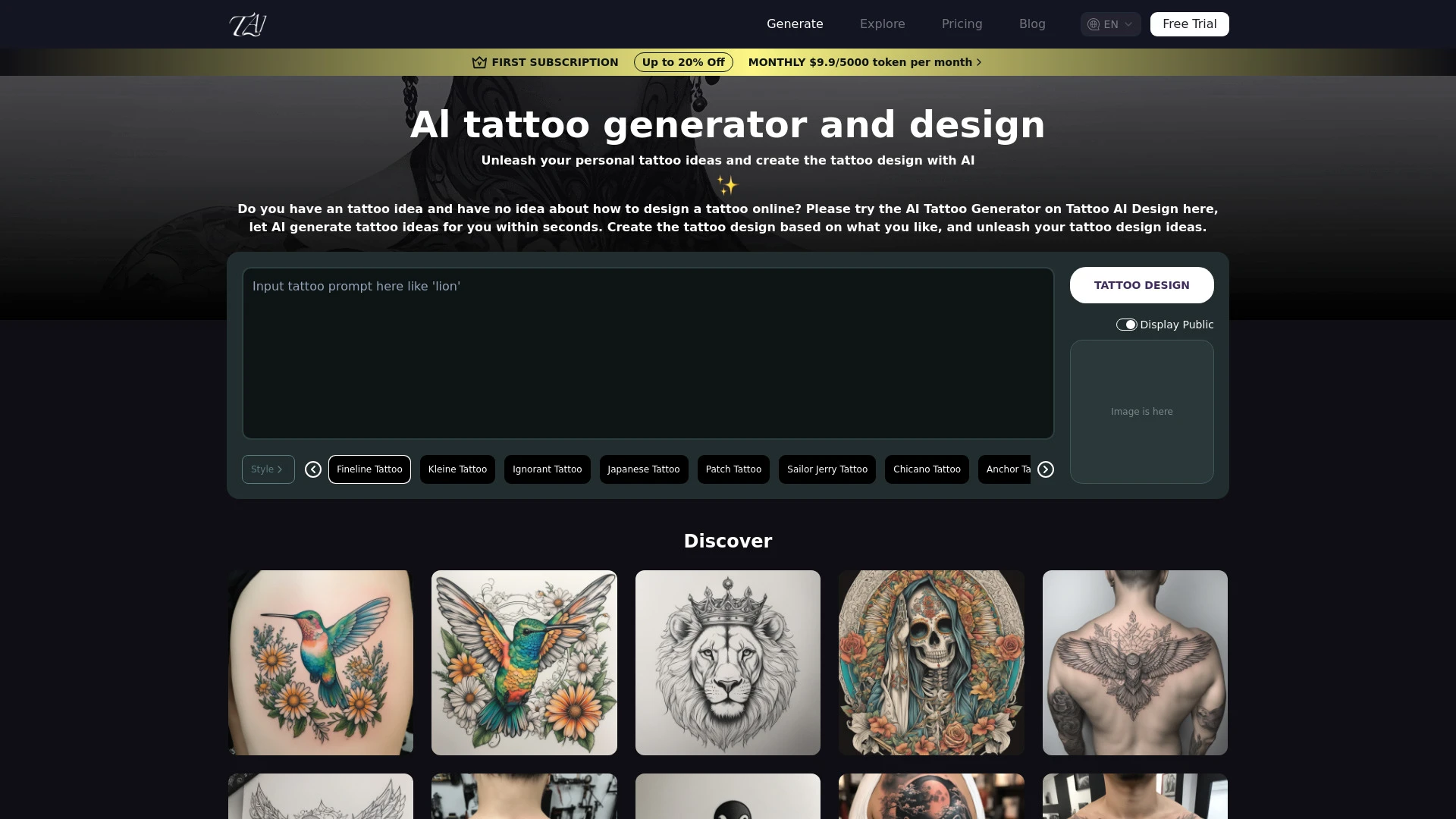Click the TATTOO DESIGN button
Image resolution: width=1456 pixels, height=819 pixels.
[x=1141, y=284]
